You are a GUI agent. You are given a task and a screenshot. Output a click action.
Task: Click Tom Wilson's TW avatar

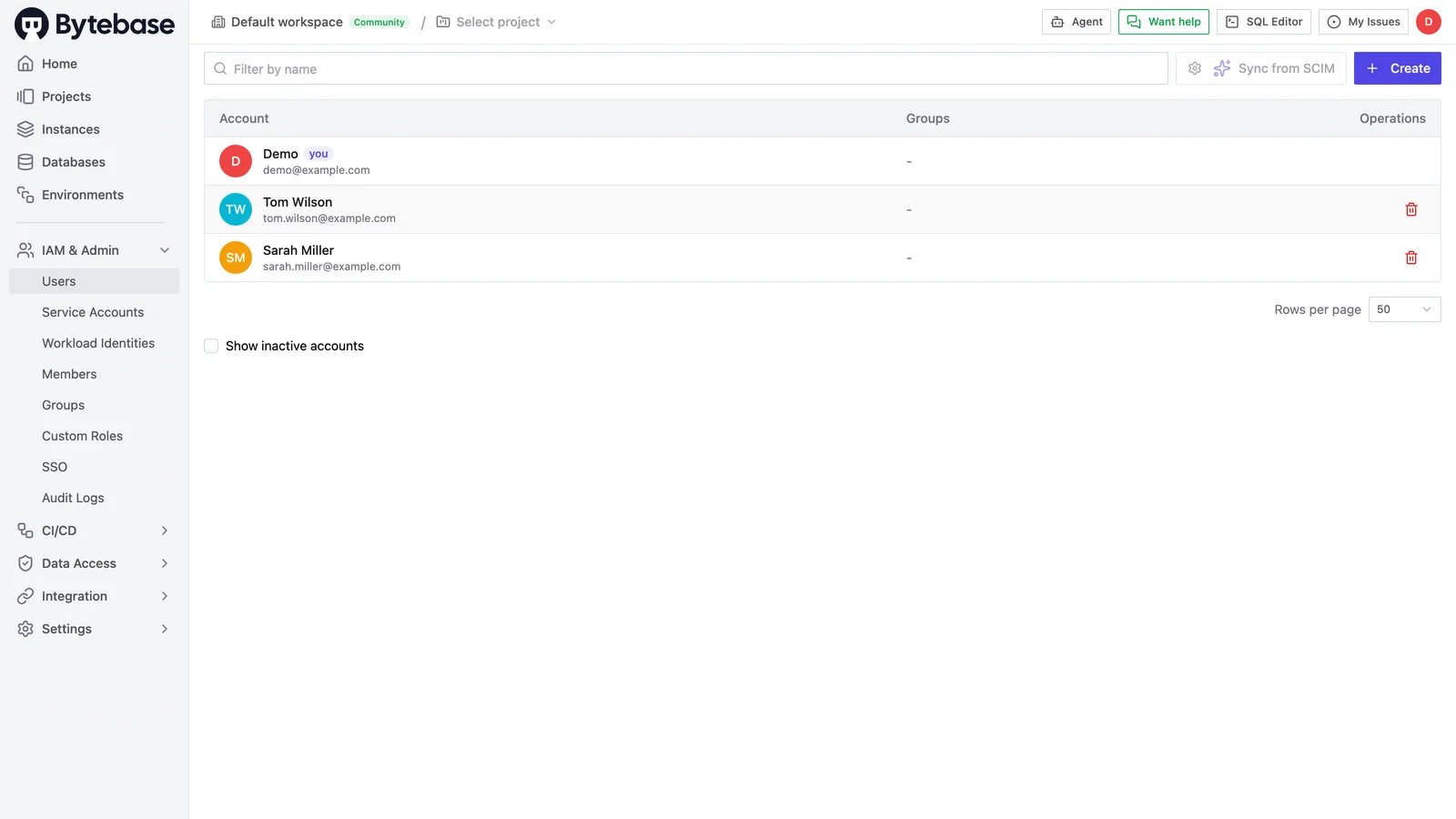tap(236, 209)
